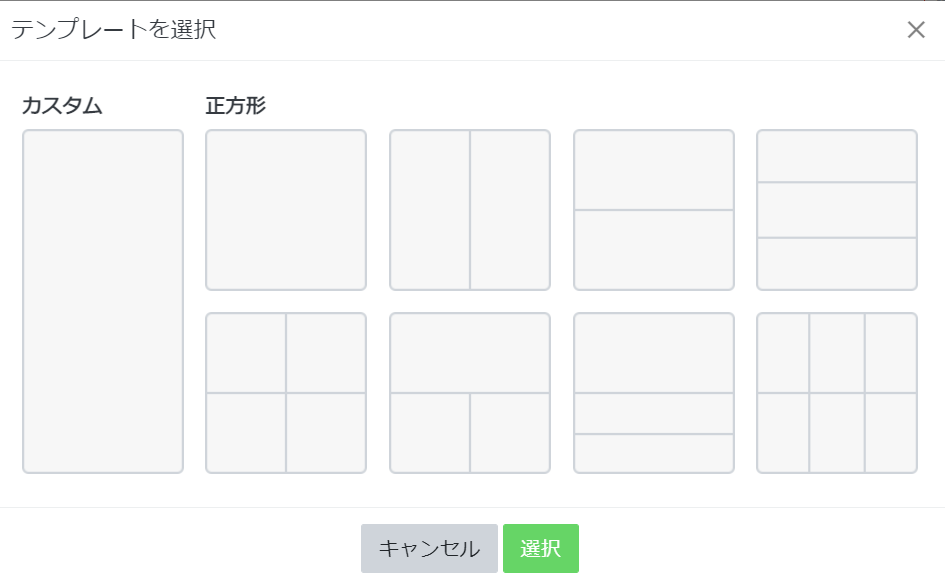Screen dimensions: 945x577
Task: Pick the two vertical columns template
Action: pos(470,210)
